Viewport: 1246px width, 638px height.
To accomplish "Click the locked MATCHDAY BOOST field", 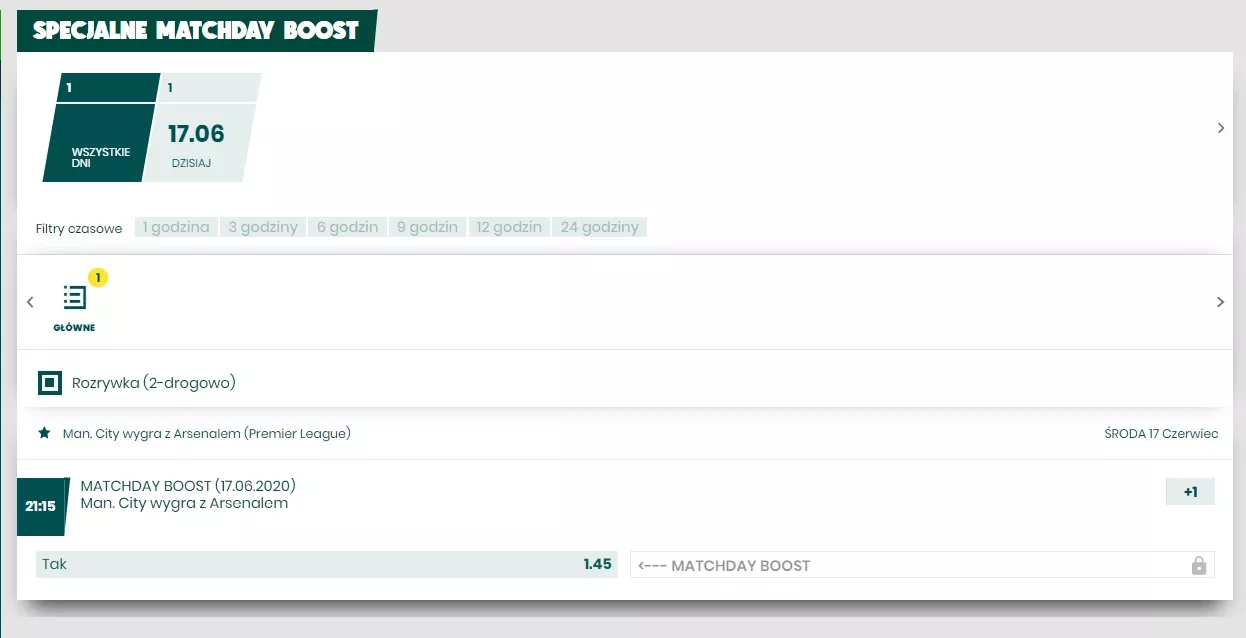I will [922, 565].
